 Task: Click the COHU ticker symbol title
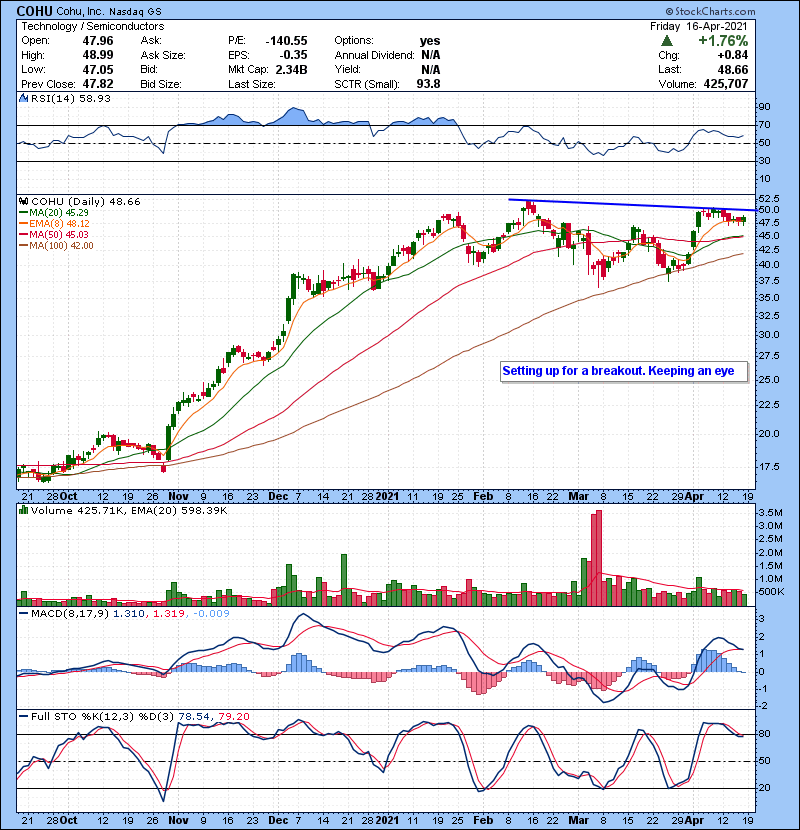point(34,11)
